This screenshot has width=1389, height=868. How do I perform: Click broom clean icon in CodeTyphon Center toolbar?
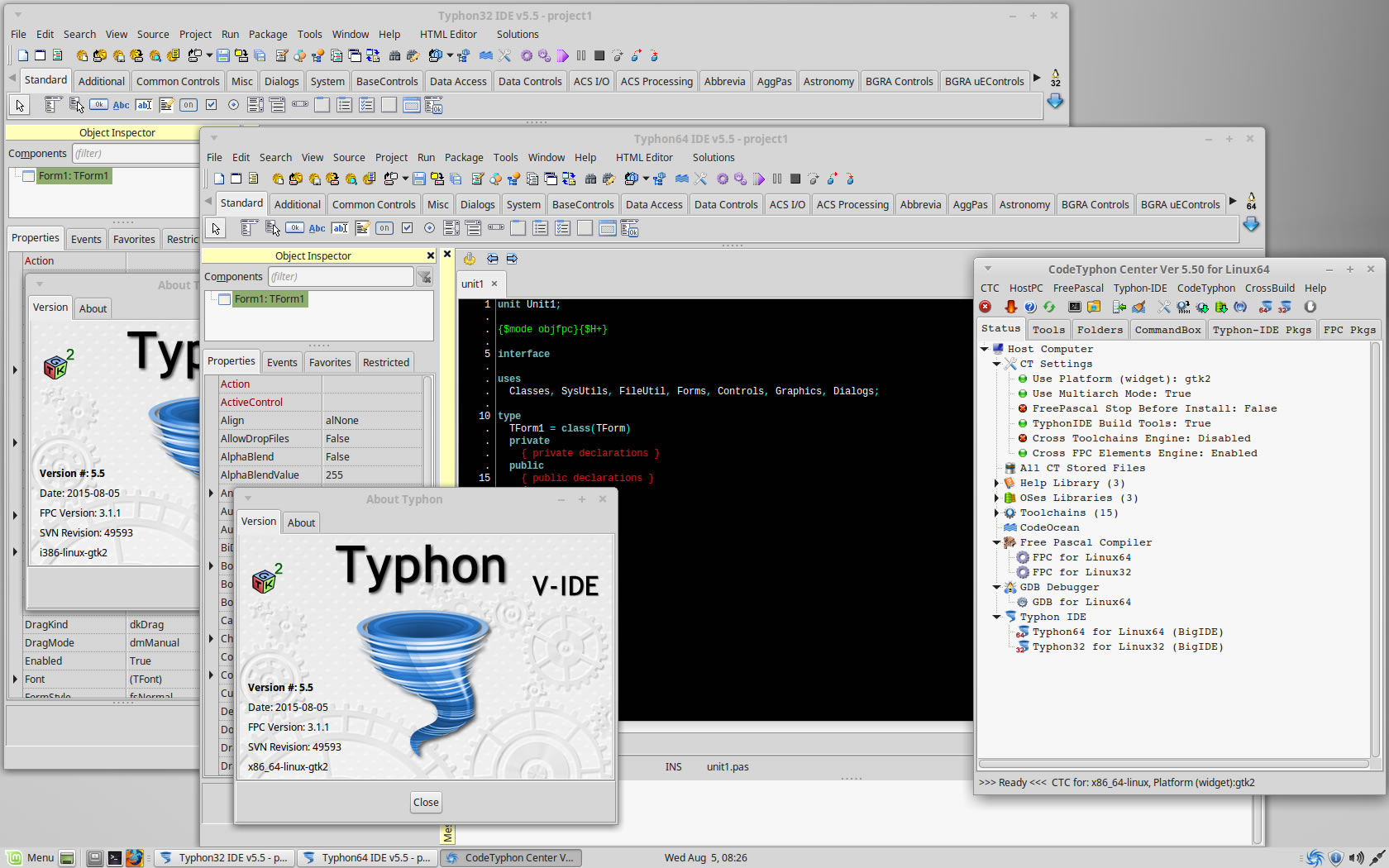click(x=1138, y=307)
